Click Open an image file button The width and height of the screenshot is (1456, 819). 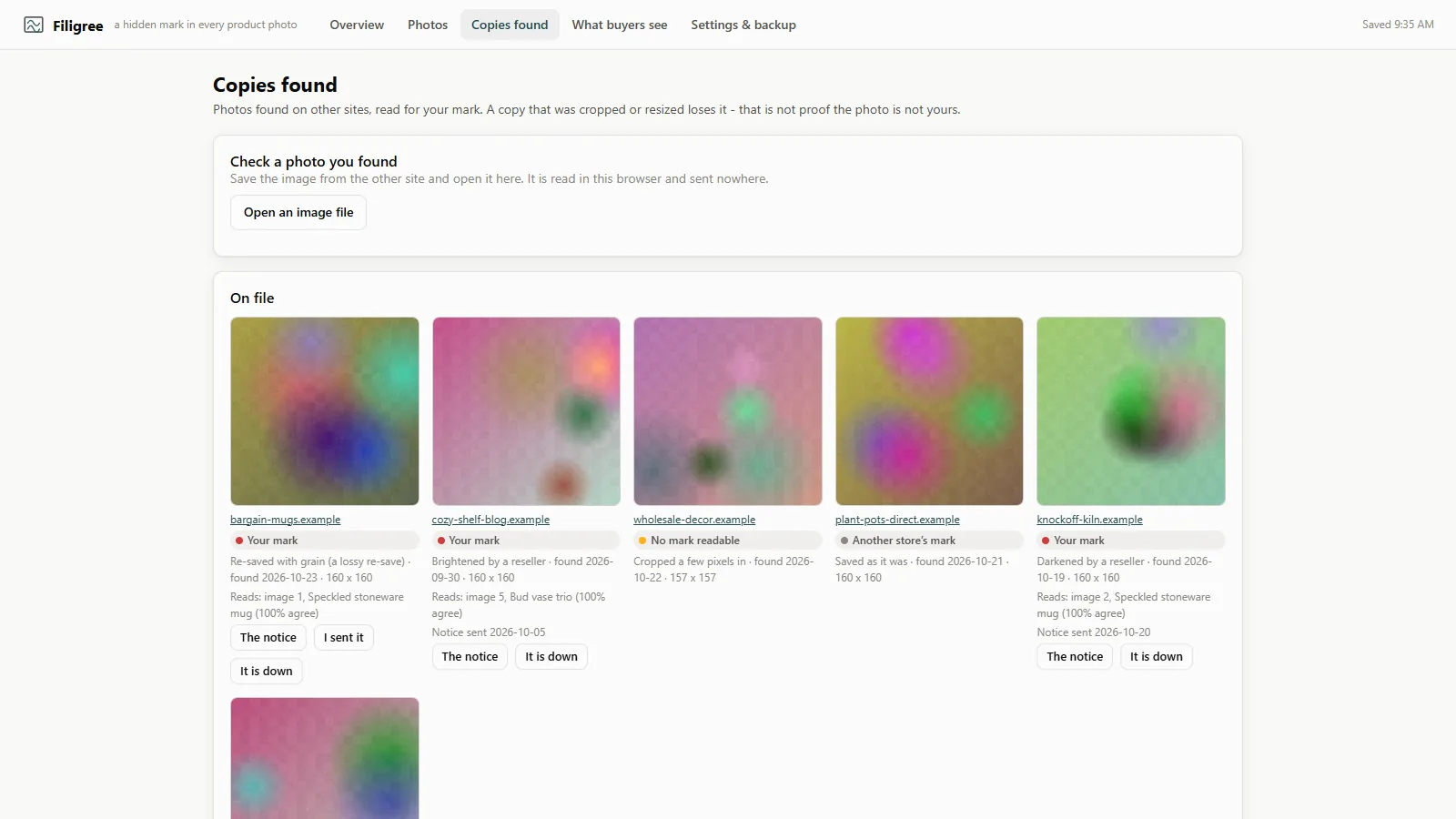298,212
